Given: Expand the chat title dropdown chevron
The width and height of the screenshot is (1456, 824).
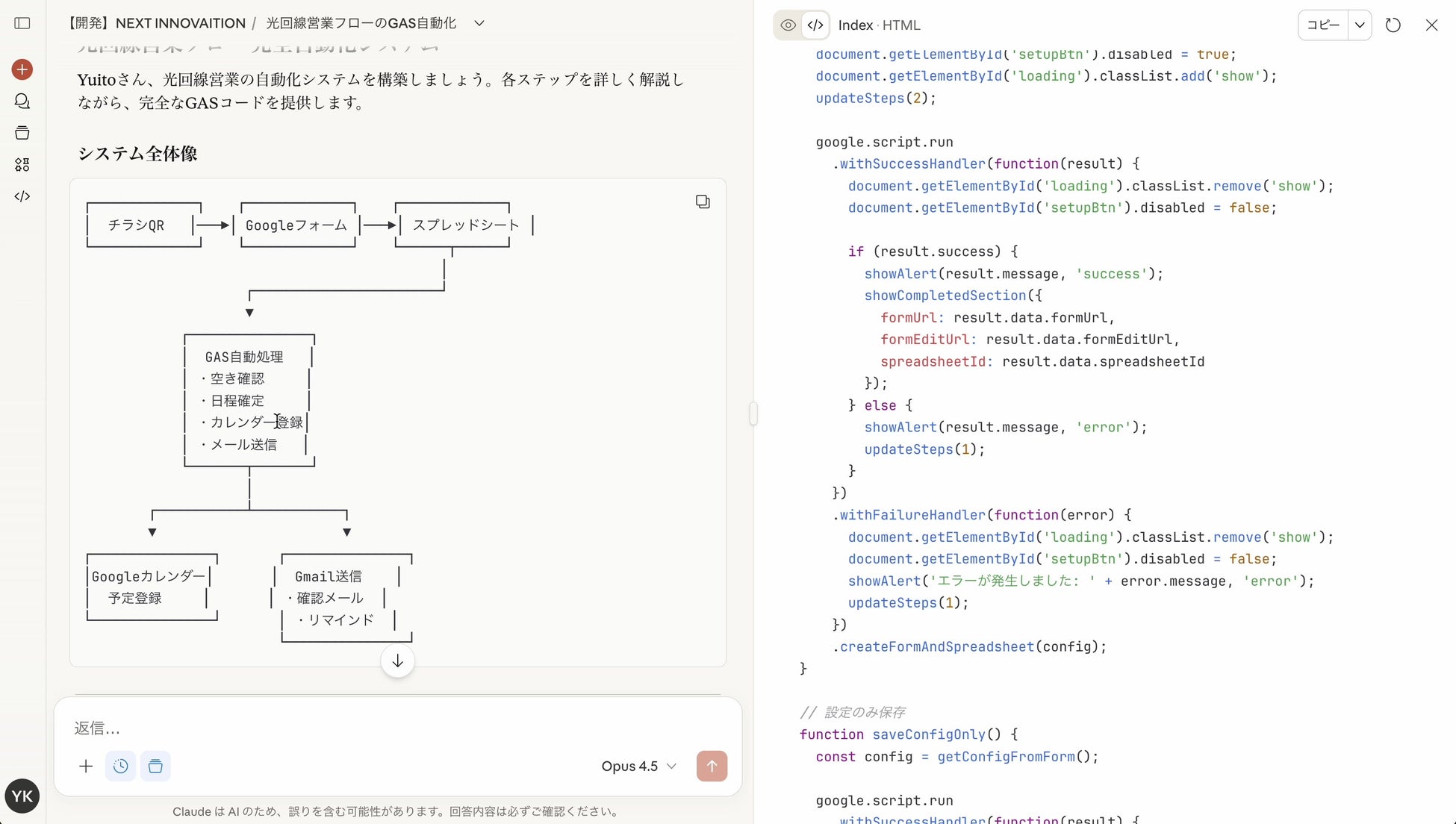Looking at the screenshot, I should pyautogui.click(x=479, y=23).
